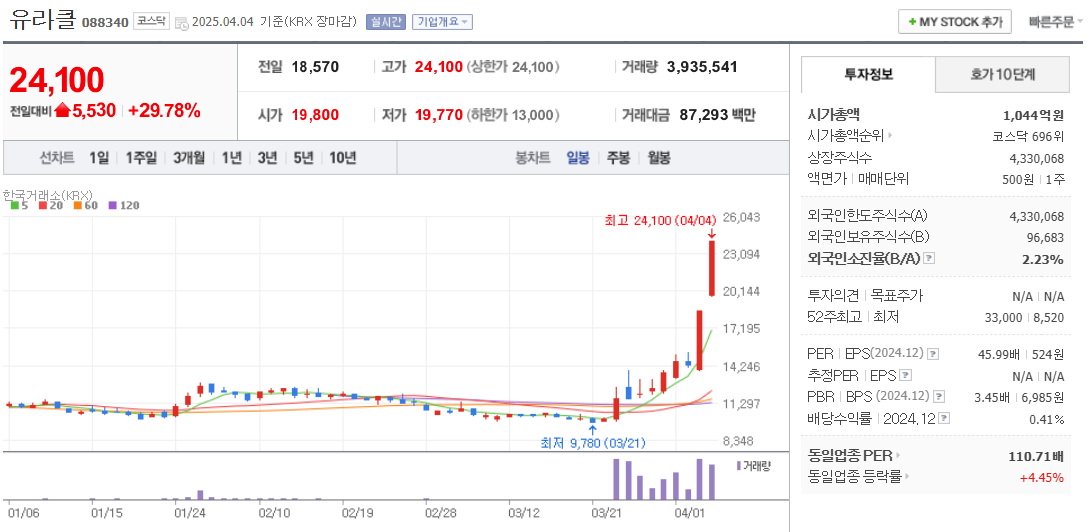Click the stock code 088340
The image size is (1090, 532).
click(x=105, y=22)
